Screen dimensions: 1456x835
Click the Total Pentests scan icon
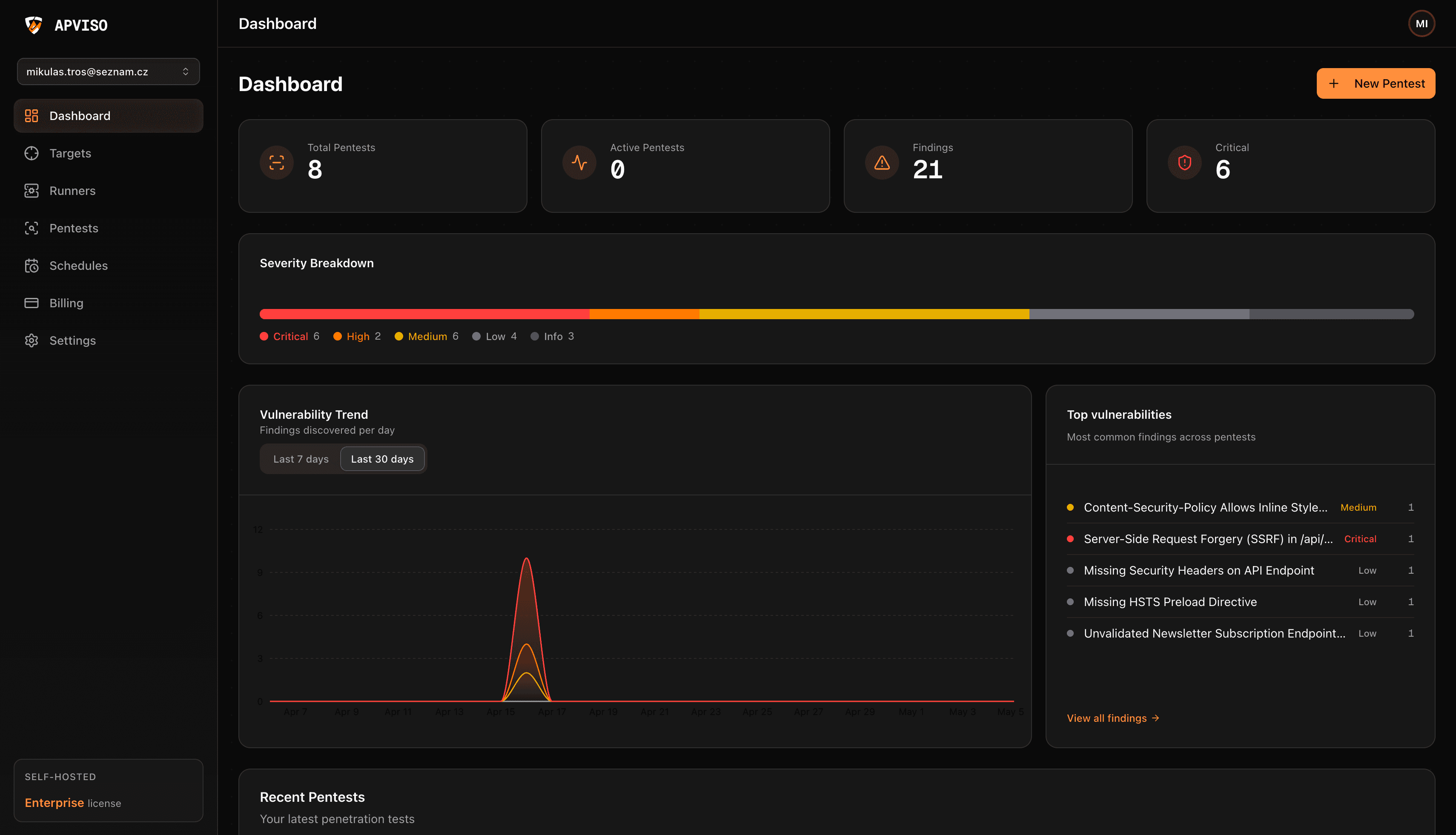(x=277, y=163)
